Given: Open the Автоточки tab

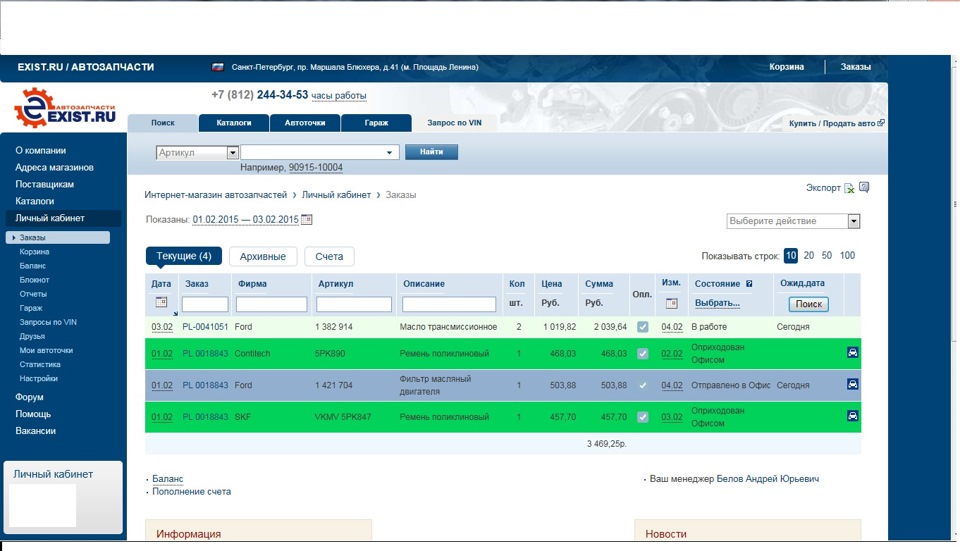Looking at the screenshot, I should click(x=305, y=122).
